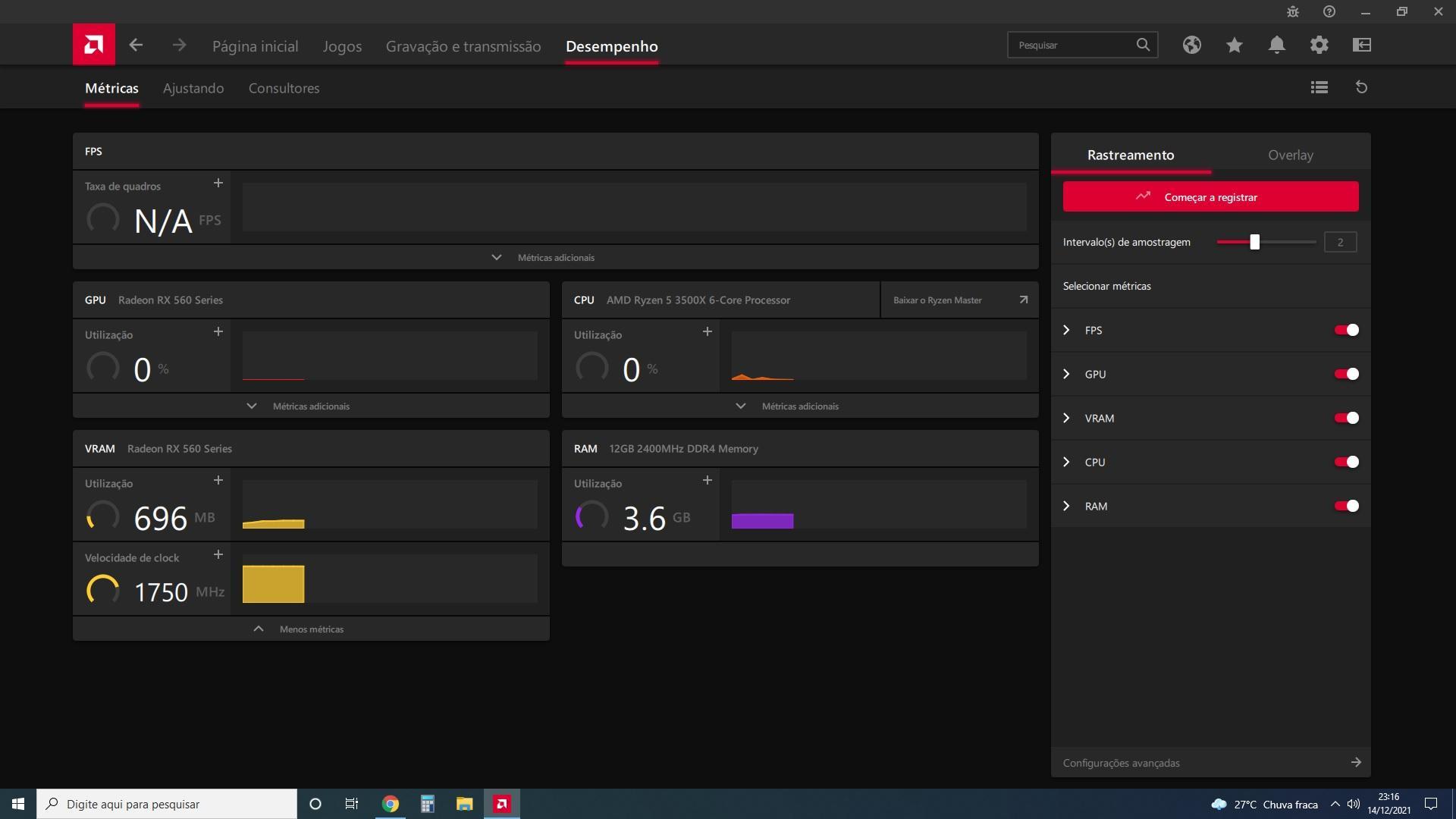Adjust the sampling interval slider handle
The width and height of the screenshot is (1456, 819).
pos(1255,242)
